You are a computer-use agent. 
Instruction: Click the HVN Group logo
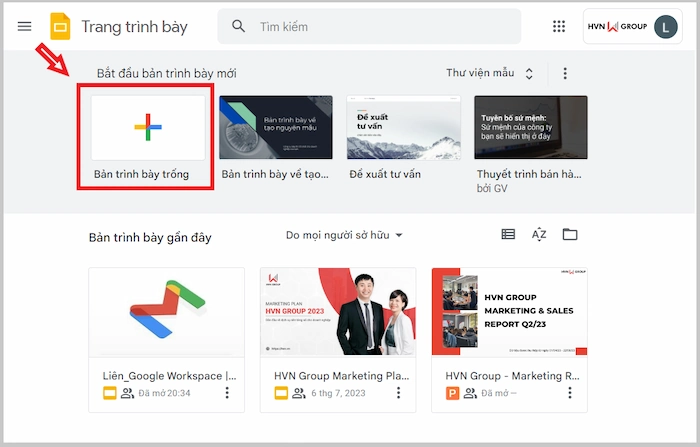tap(617, 27)
